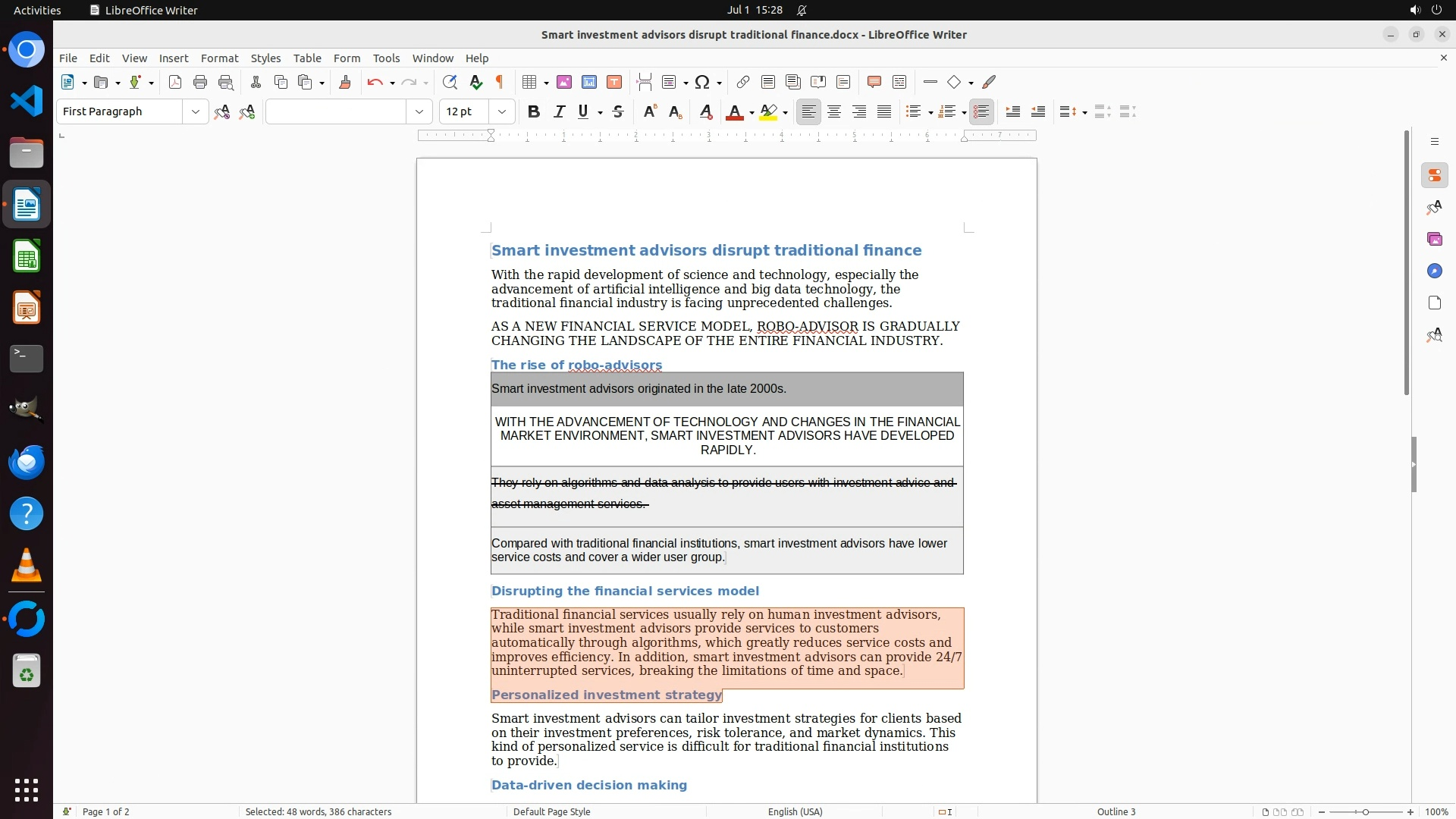This screenshot has width=1456, height=819.
Task: Expand the highlighting color dropdown arrow
Action: coord(786,112)
